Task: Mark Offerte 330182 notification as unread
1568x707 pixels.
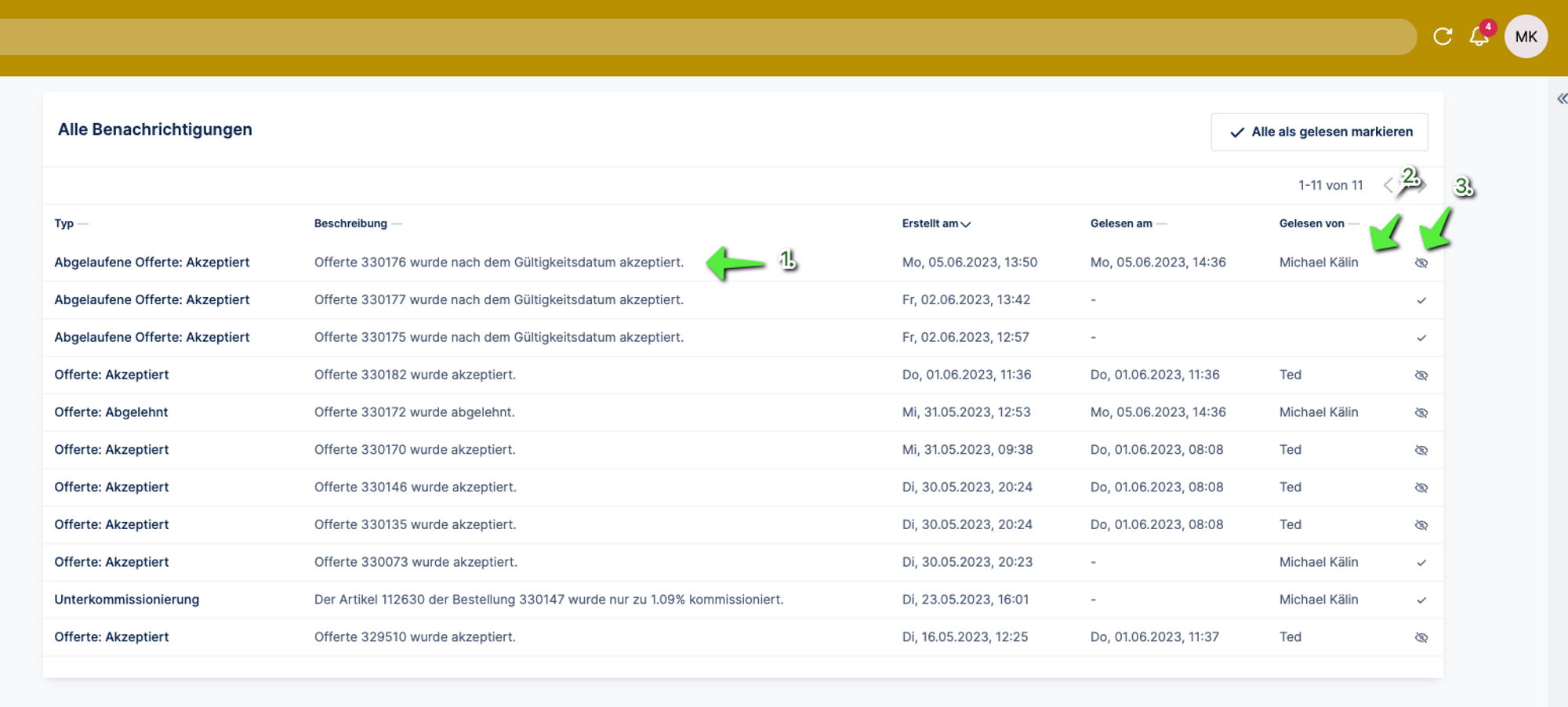Action: pos(1421,375)
